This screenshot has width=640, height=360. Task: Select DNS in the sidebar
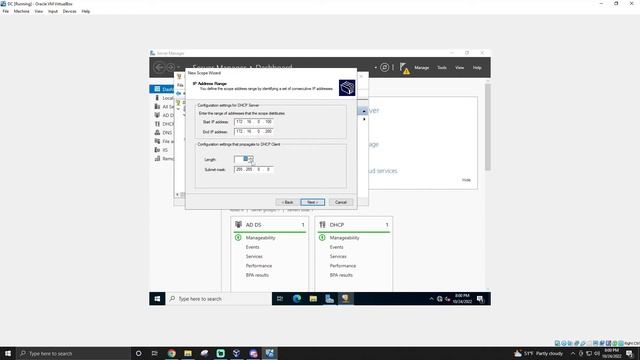pyautogui.click(x=163, y=133)
